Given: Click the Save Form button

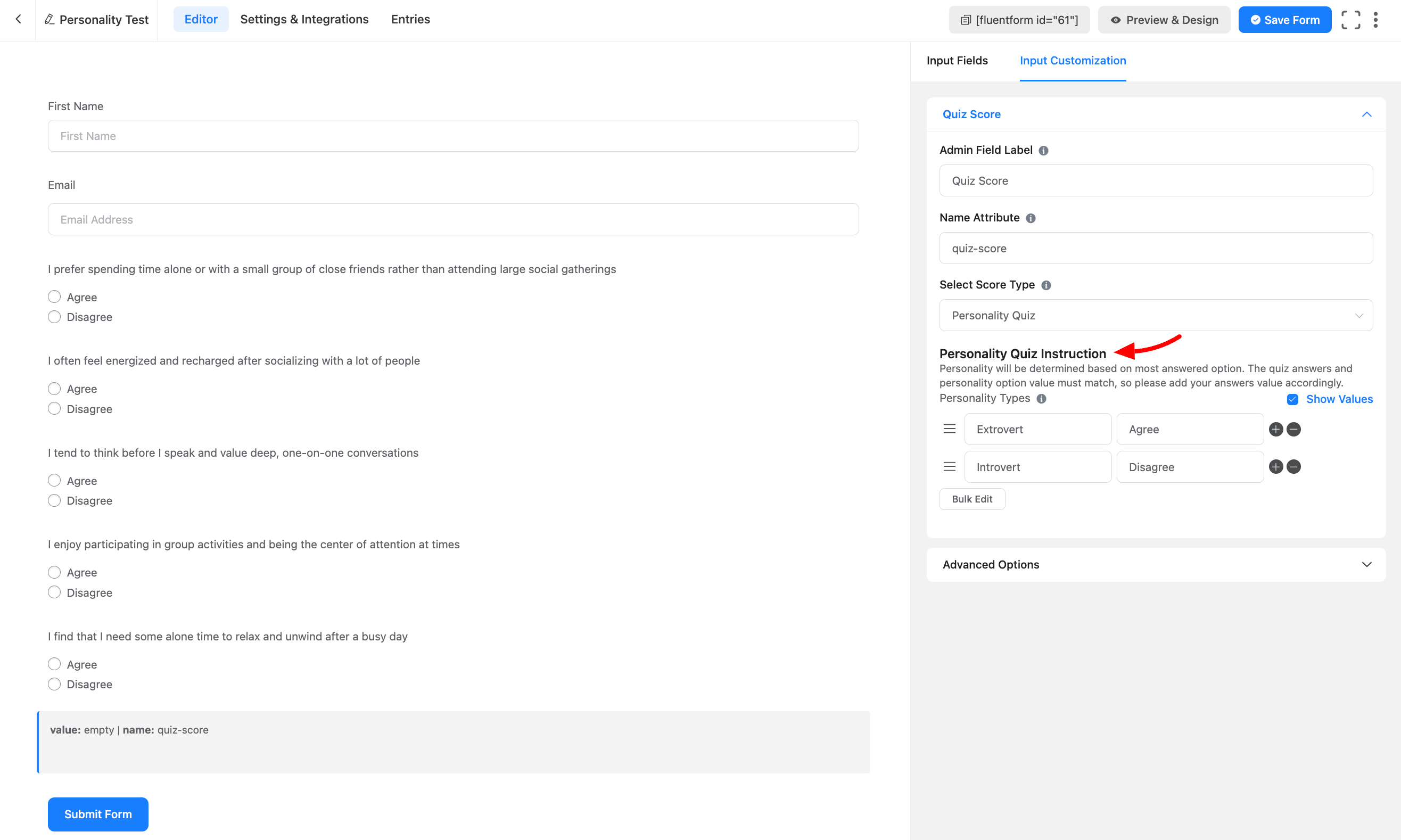Looking at the screenshot, I should (x=1284, y=20).
